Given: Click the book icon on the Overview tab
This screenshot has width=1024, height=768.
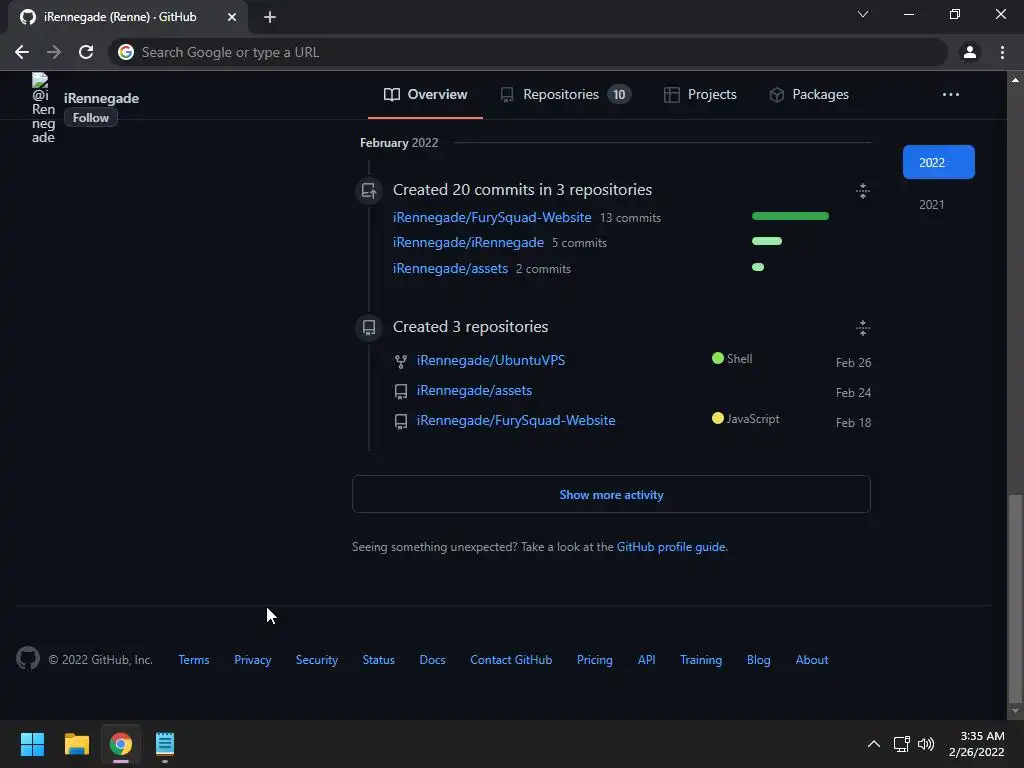Looking at the screenshot, I should [392, 95].
